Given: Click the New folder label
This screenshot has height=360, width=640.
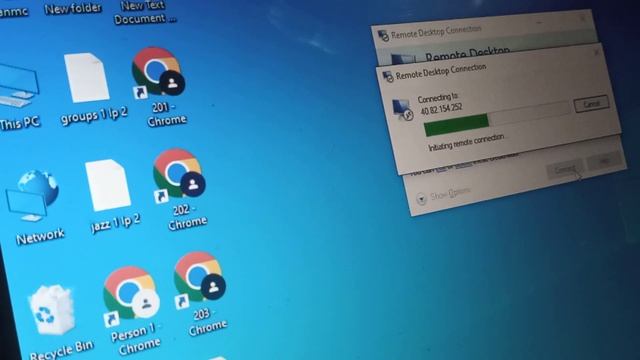Looking at the screenshot, I should point(73,9).
